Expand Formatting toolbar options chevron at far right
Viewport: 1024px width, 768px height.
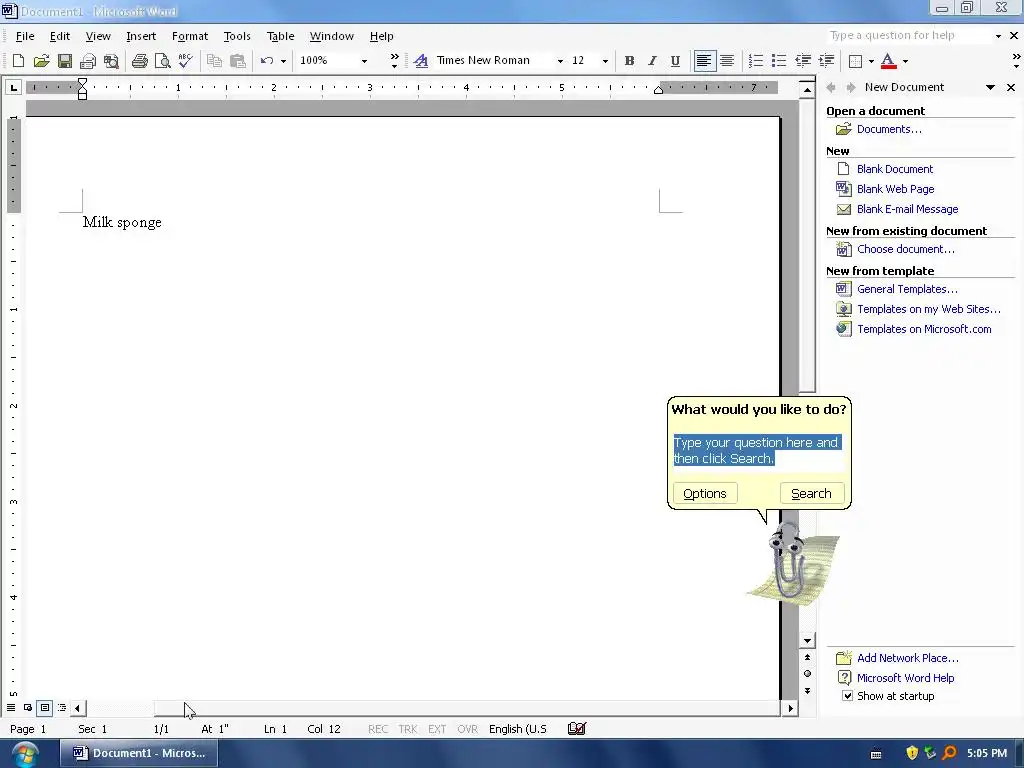[x=1016, y=61]
